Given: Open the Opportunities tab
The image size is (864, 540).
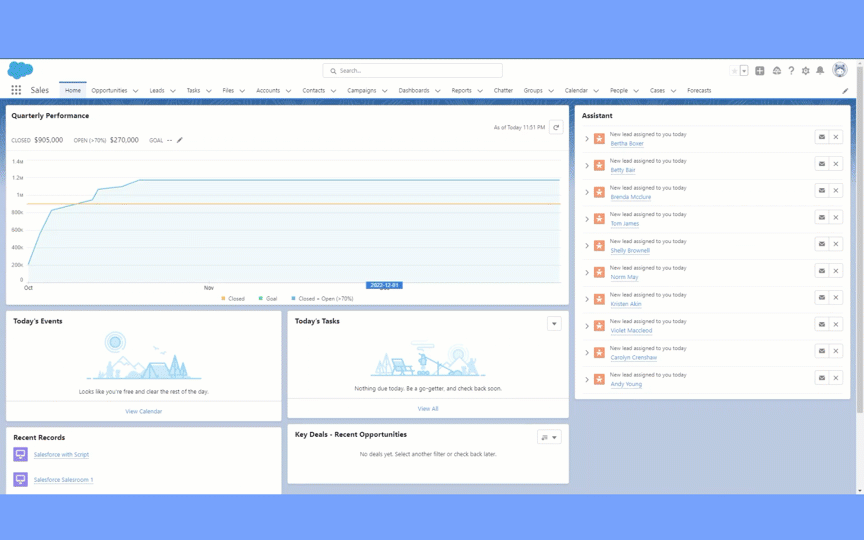Looking at the screenshot, I should pyautogui.click(x=109, y=90).
